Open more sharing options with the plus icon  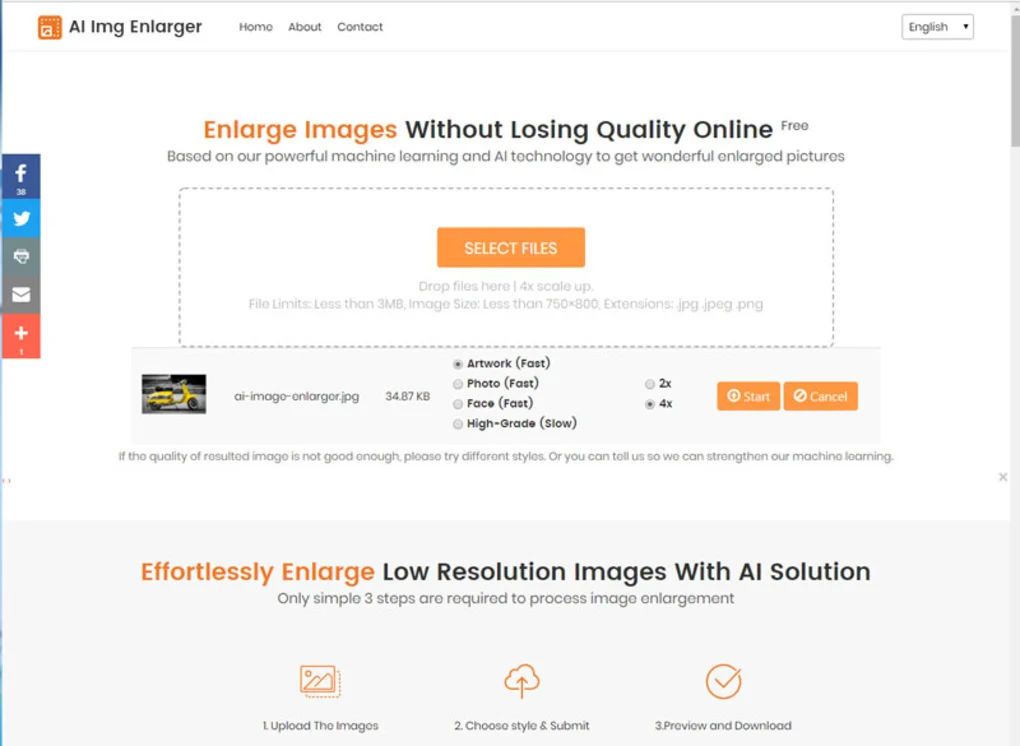coord(21,336)
